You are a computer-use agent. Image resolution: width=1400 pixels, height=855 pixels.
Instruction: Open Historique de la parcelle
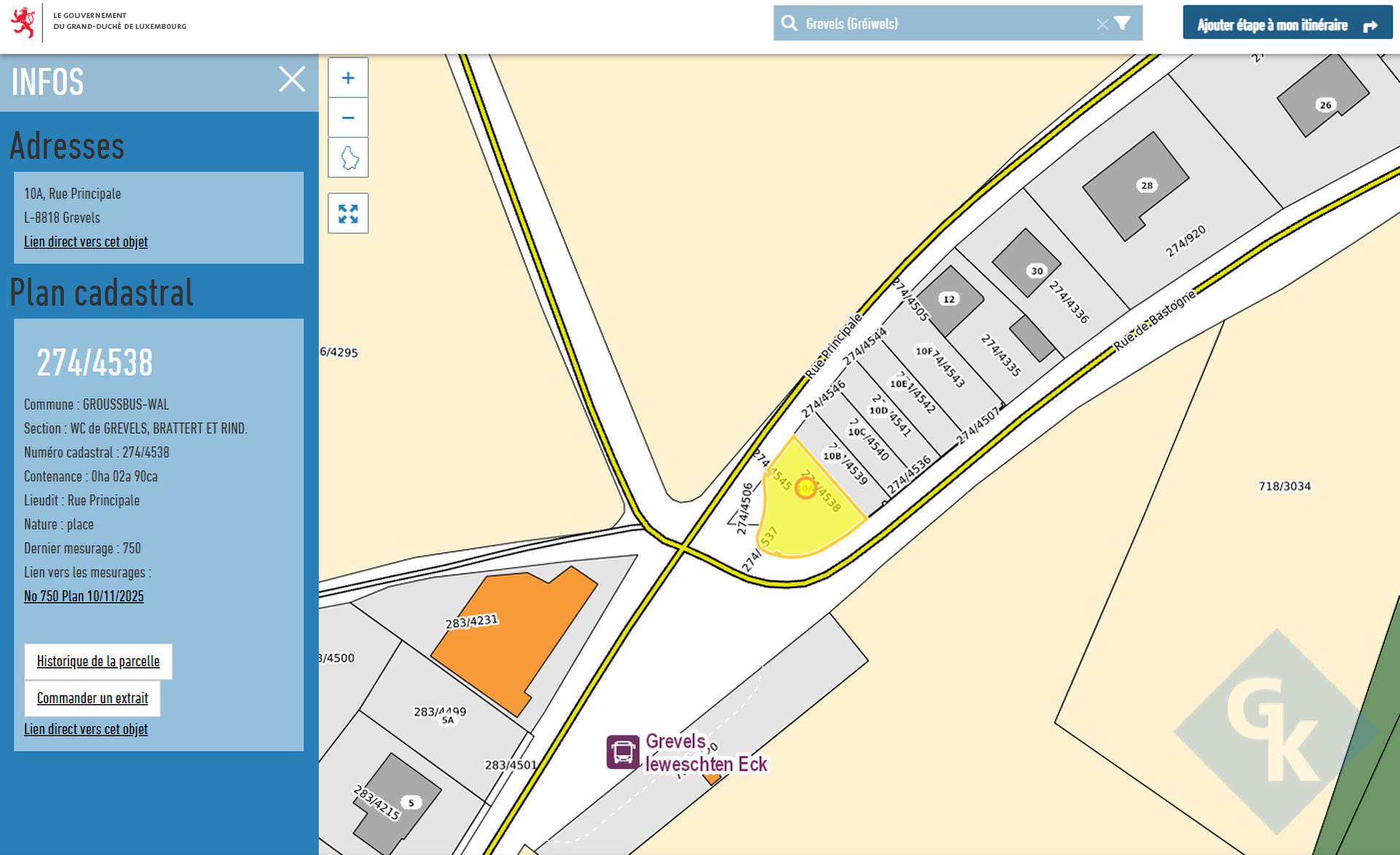98,661
